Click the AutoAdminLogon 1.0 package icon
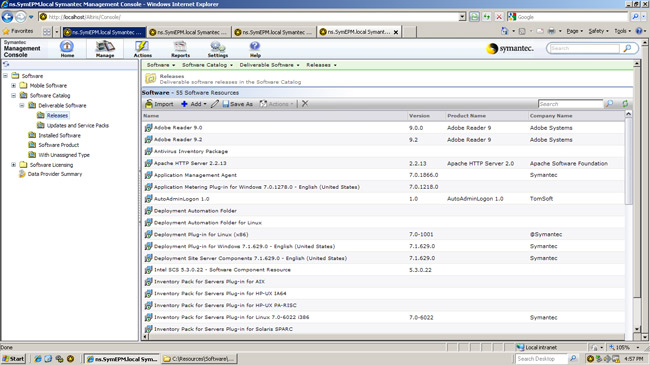This screenshot has height=365, width=650. point(148,199)
